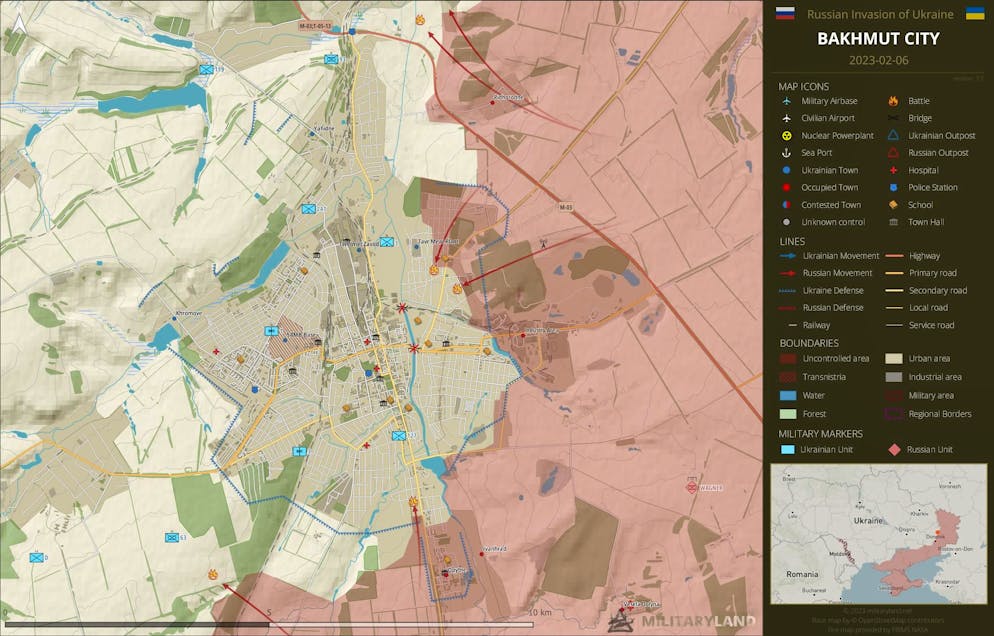The width and height of the screenshot is (994, 636).
Task: Click the Military Airbase icon in the legend
Action: click(787, 101)
